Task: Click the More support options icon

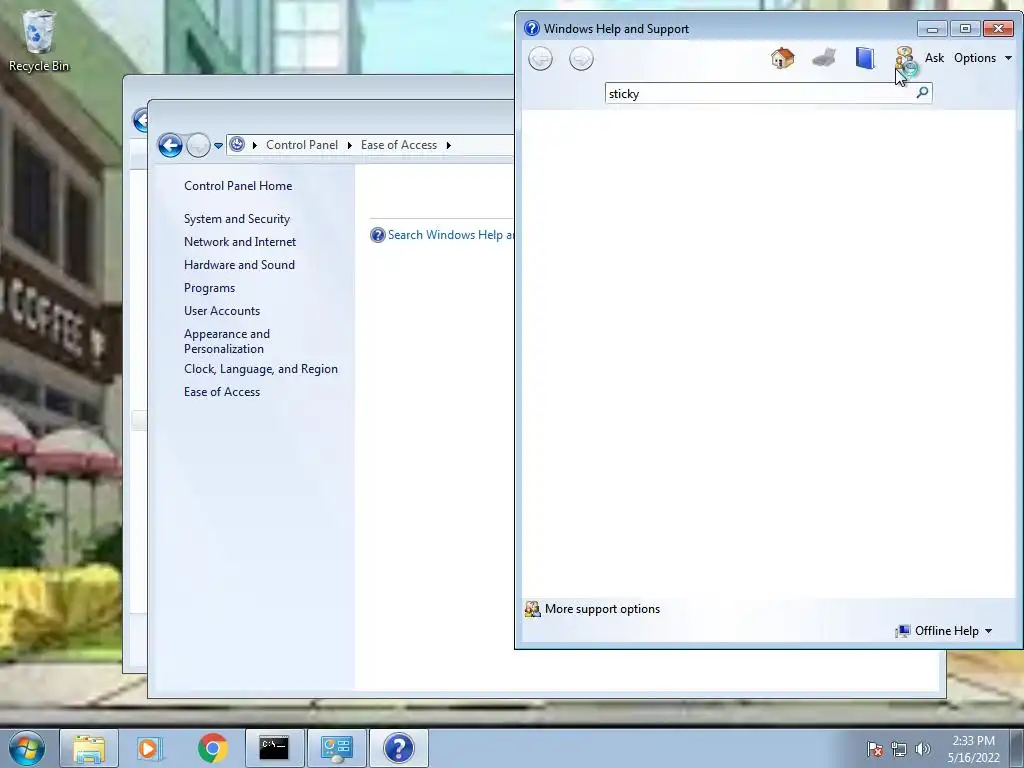Action: [533, 609]
